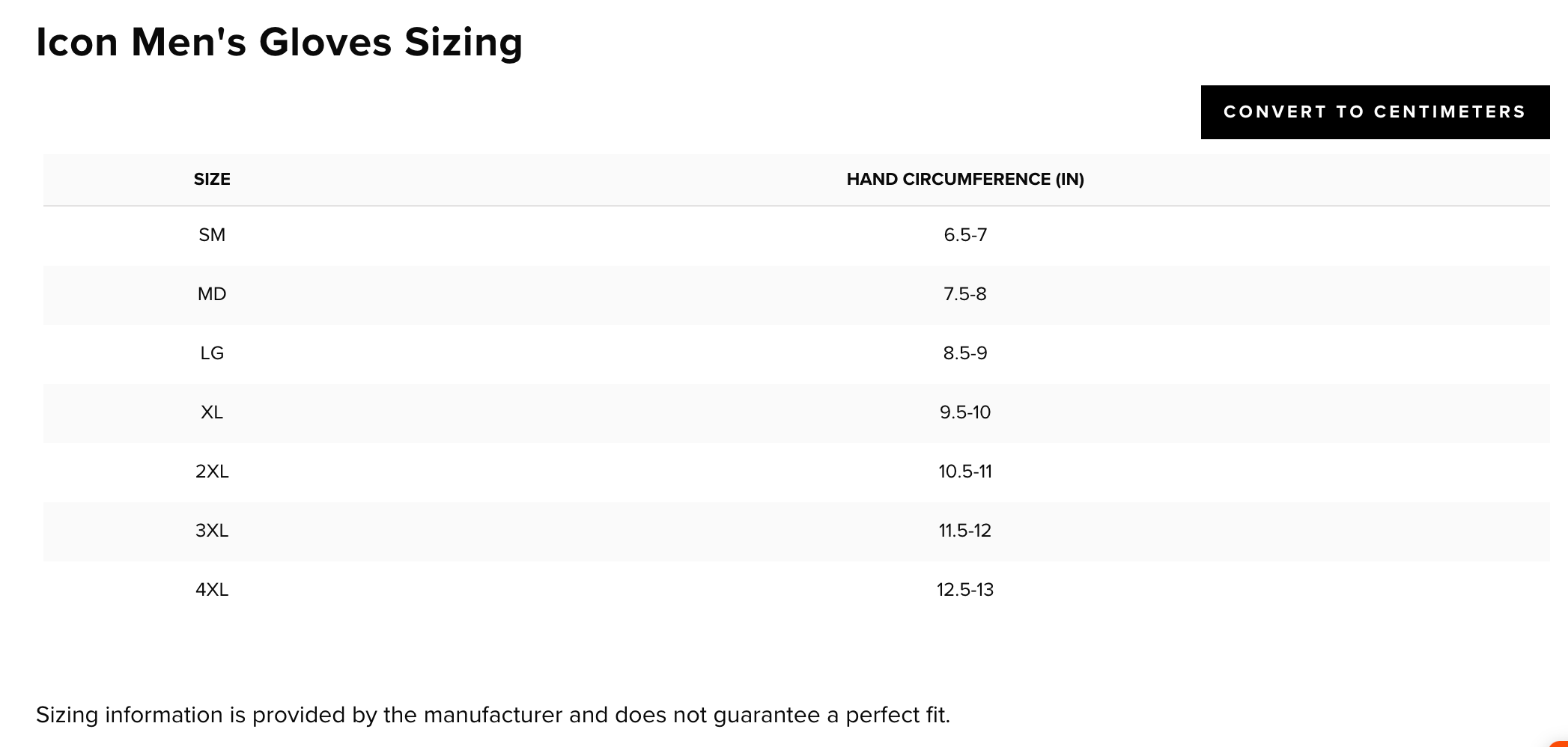
Task: Select the SIZE column header
Action: (x=212, y=180)
